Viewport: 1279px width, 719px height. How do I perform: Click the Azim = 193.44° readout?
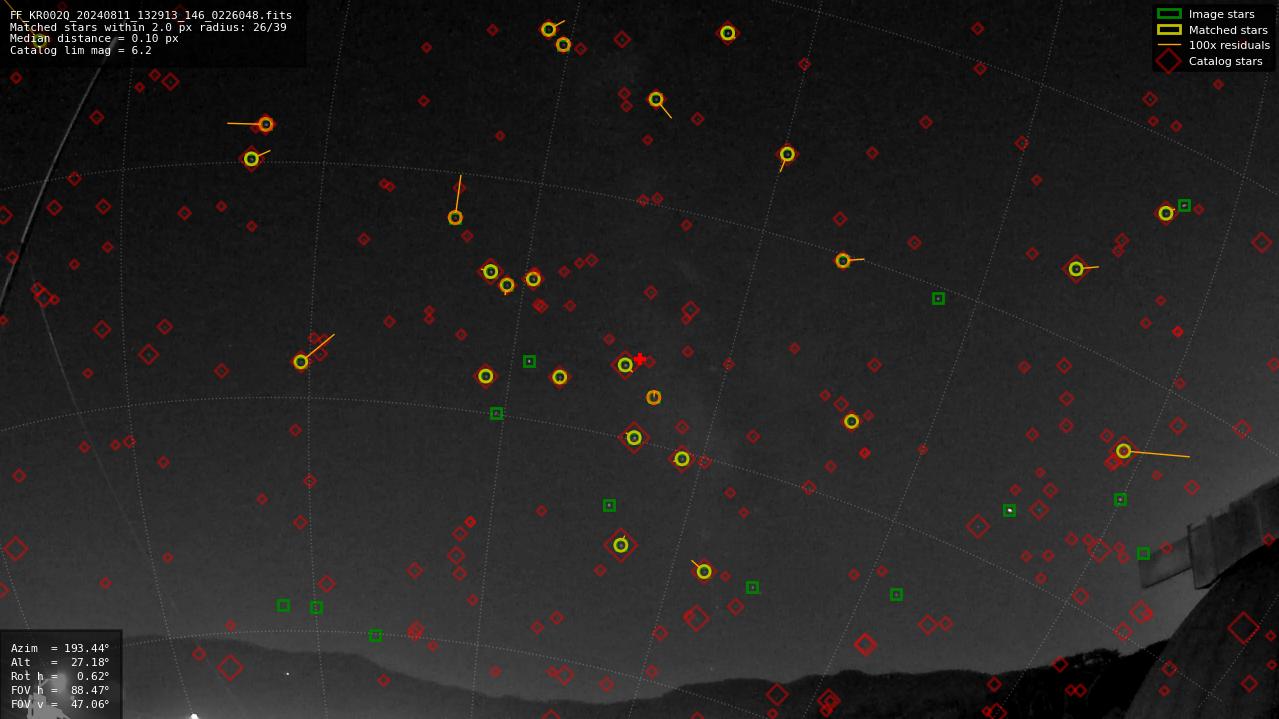point(60,648)
